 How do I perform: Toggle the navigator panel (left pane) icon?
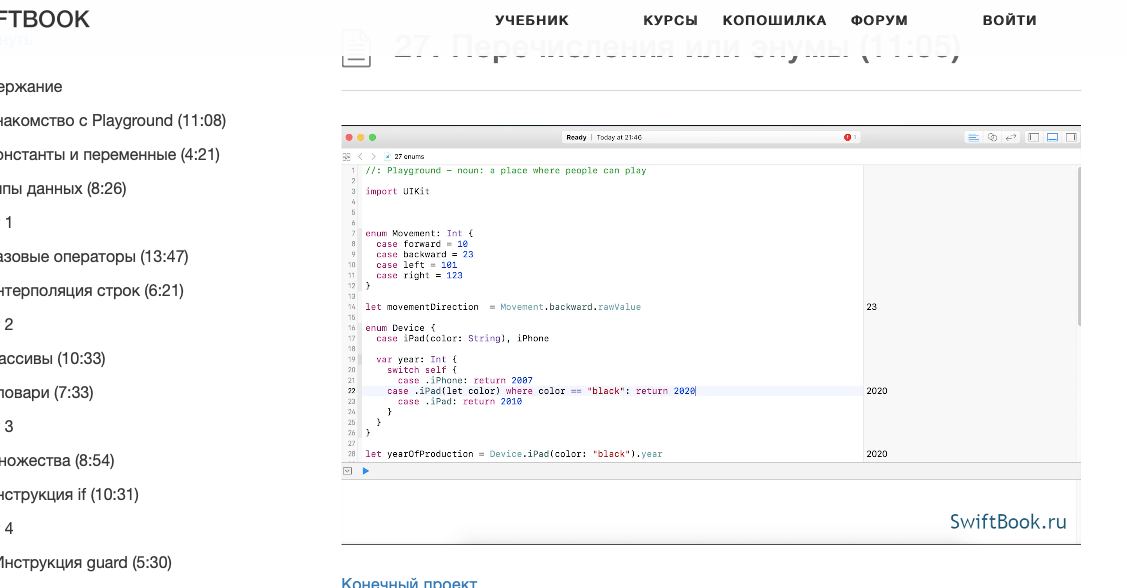pos(1034,137)
